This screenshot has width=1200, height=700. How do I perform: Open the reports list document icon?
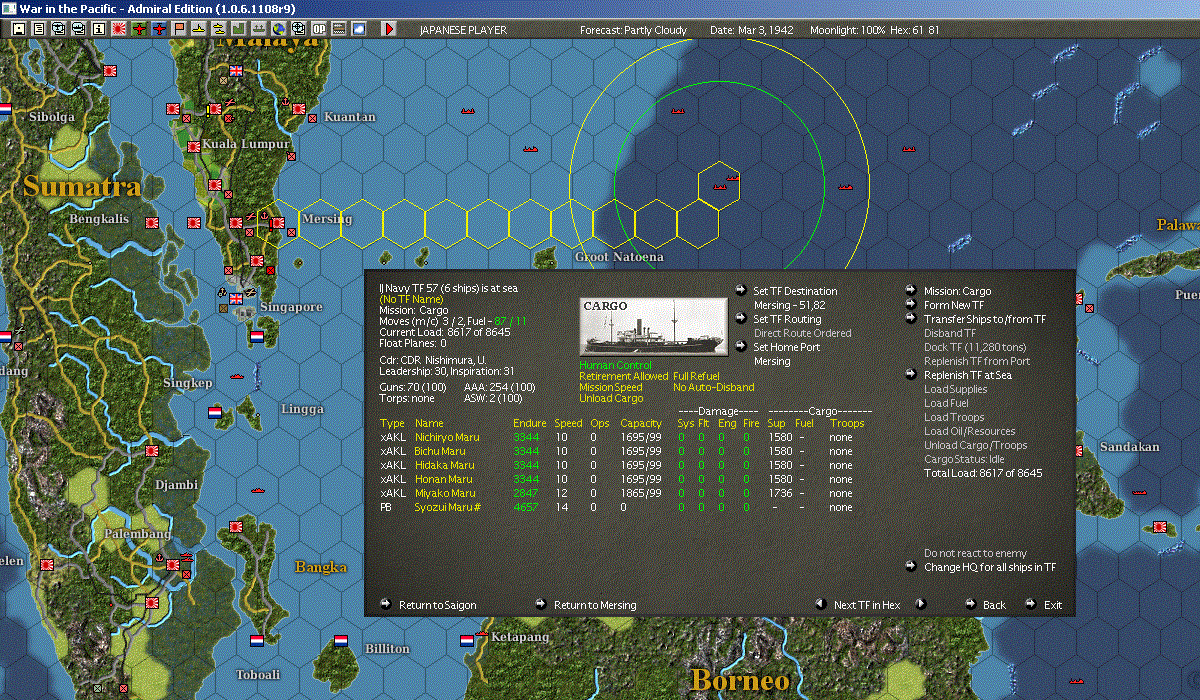pos(39,29)
